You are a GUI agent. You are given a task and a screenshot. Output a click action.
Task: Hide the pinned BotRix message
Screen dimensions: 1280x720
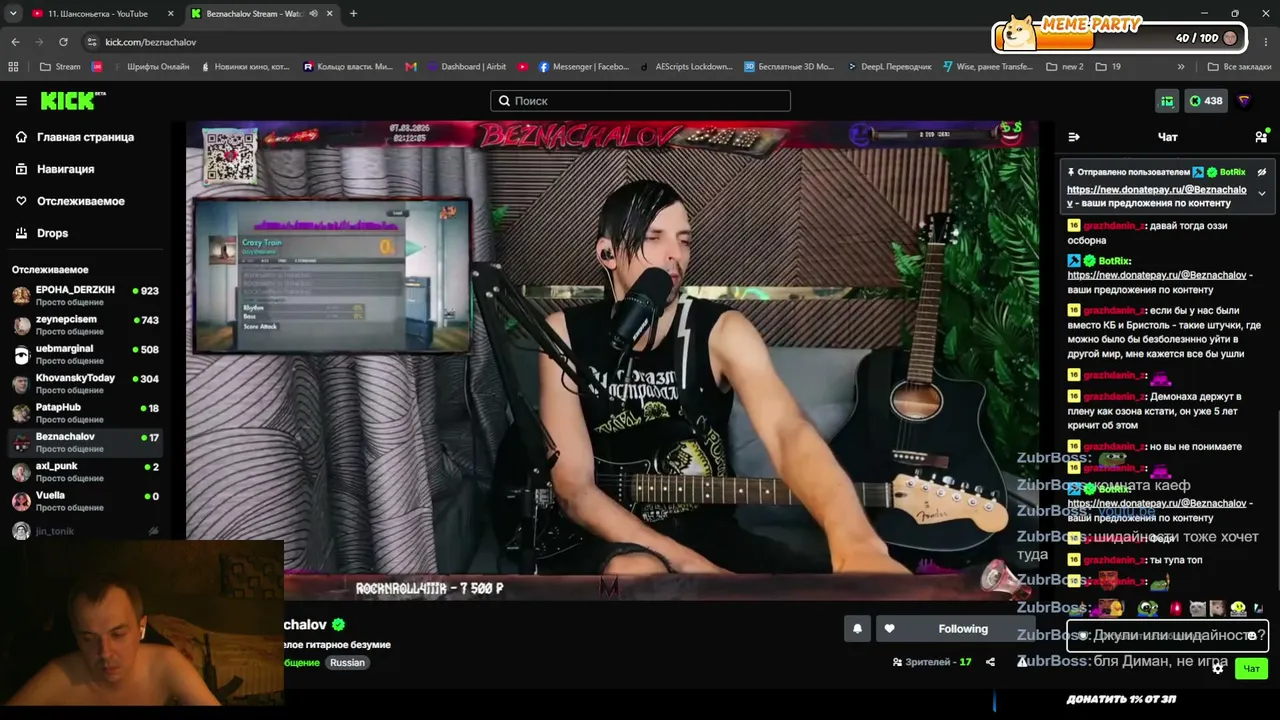pyautogui.click(x=1261, y=172)
